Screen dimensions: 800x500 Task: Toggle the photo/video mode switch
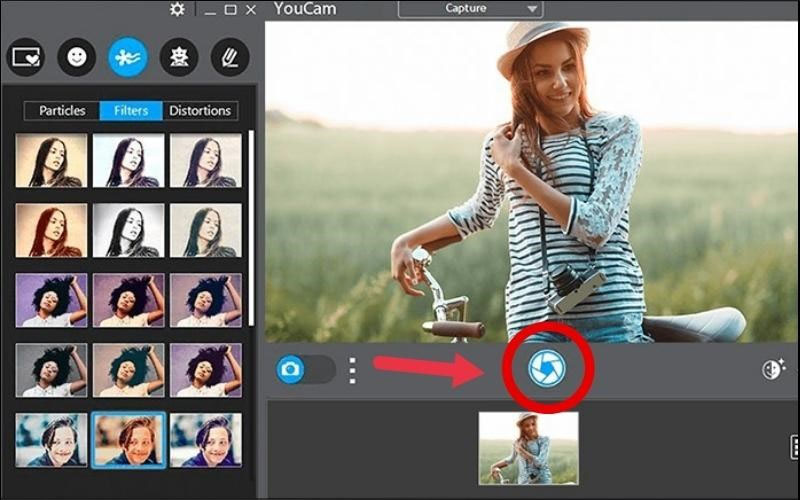click(305, 369)
